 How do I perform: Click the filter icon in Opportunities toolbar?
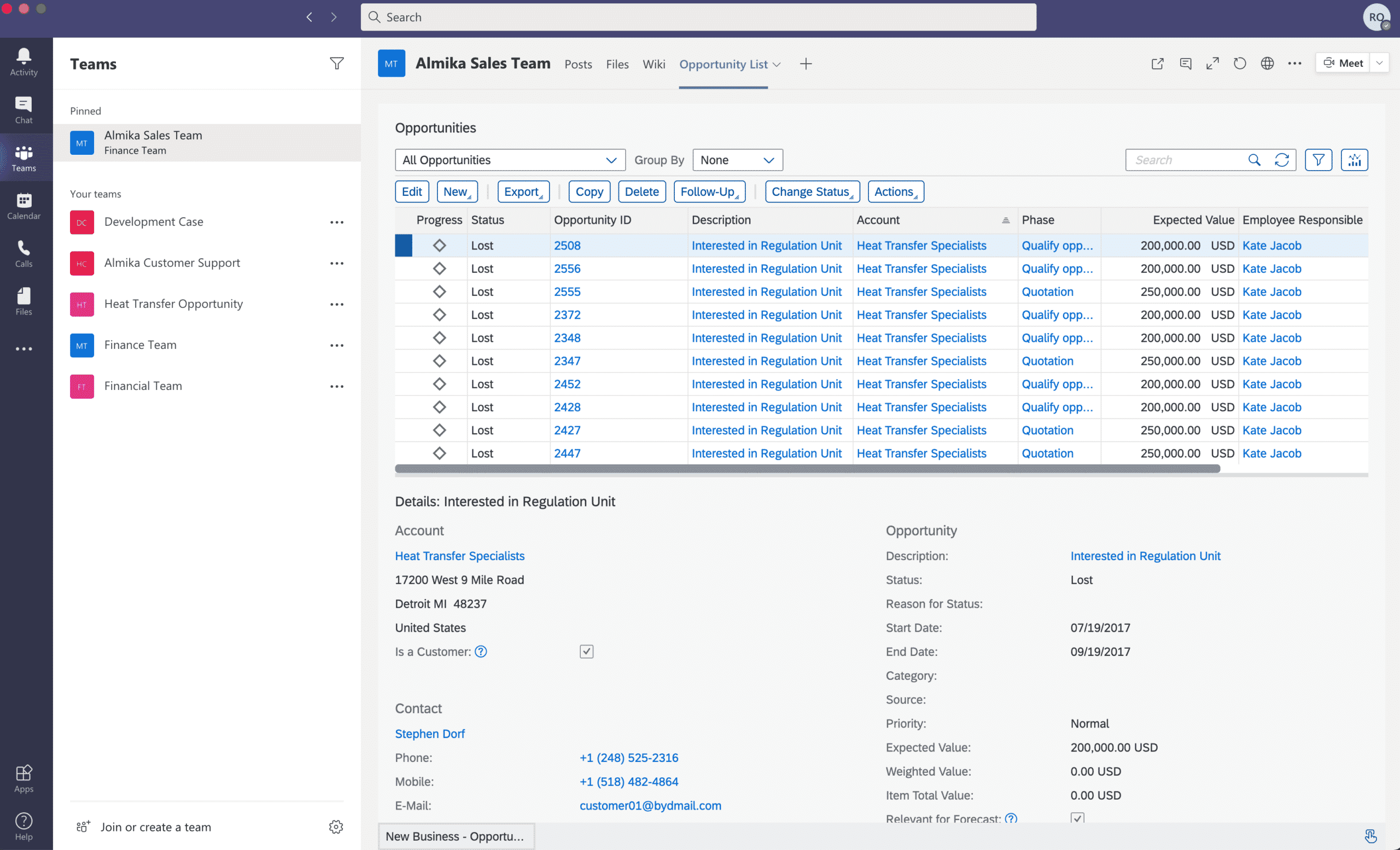1319,159
